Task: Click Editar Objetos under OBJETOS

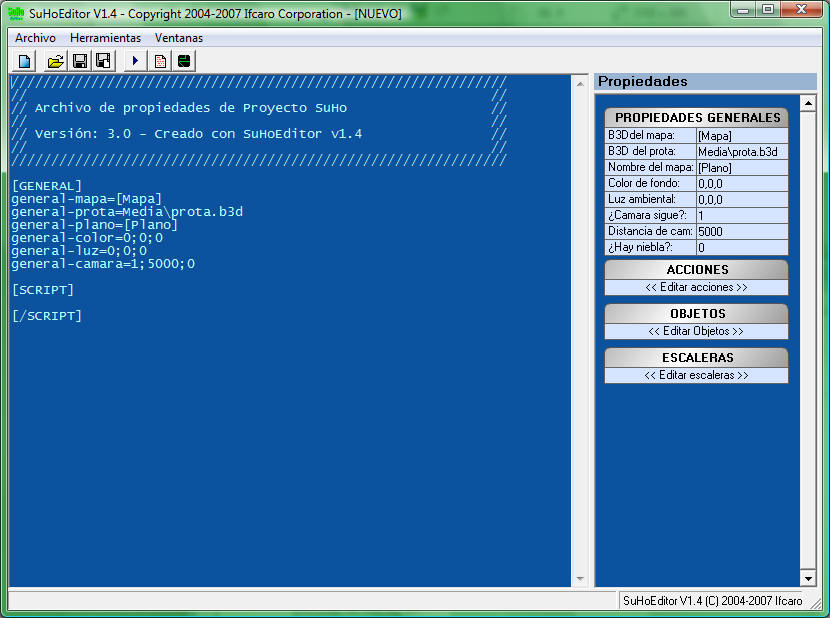Action: point(696,332)
